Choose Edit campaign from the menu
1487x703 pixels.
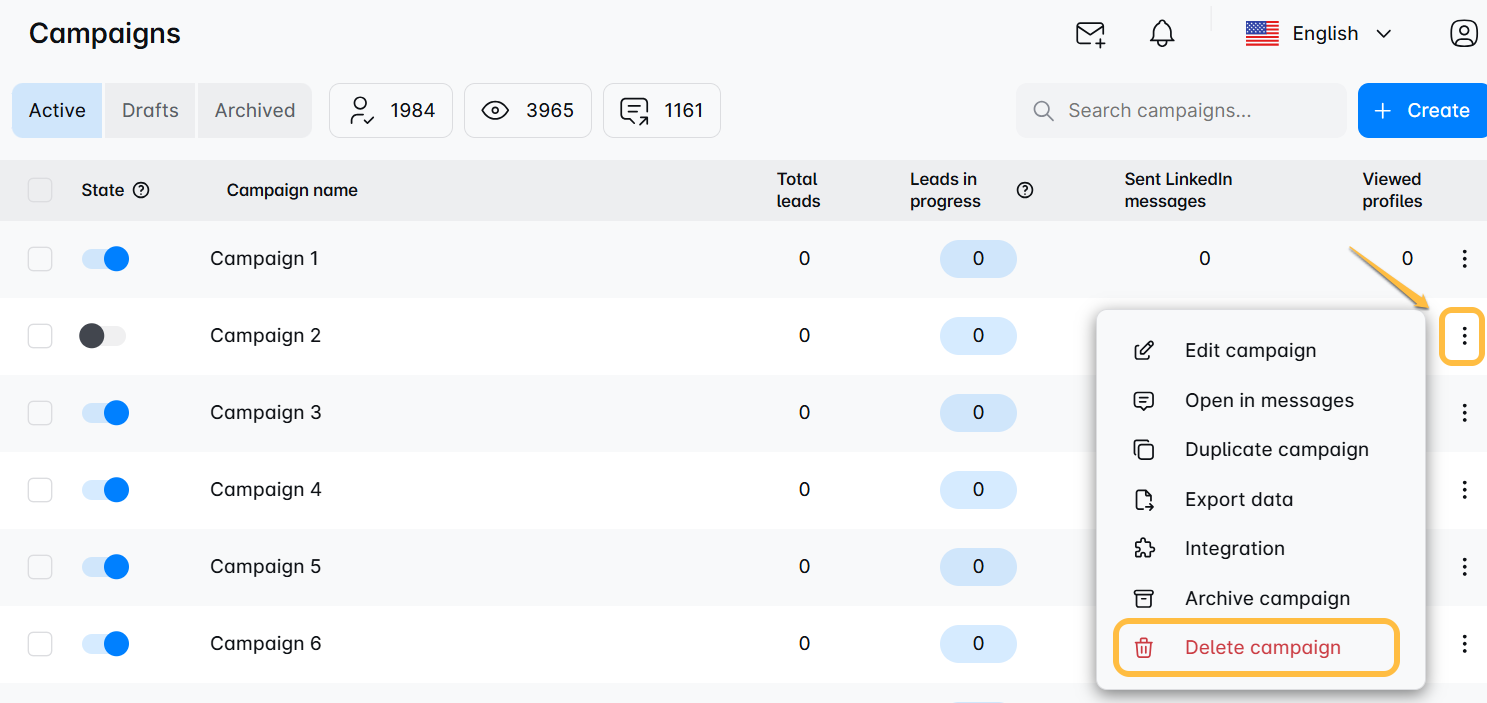(1260, 350)
